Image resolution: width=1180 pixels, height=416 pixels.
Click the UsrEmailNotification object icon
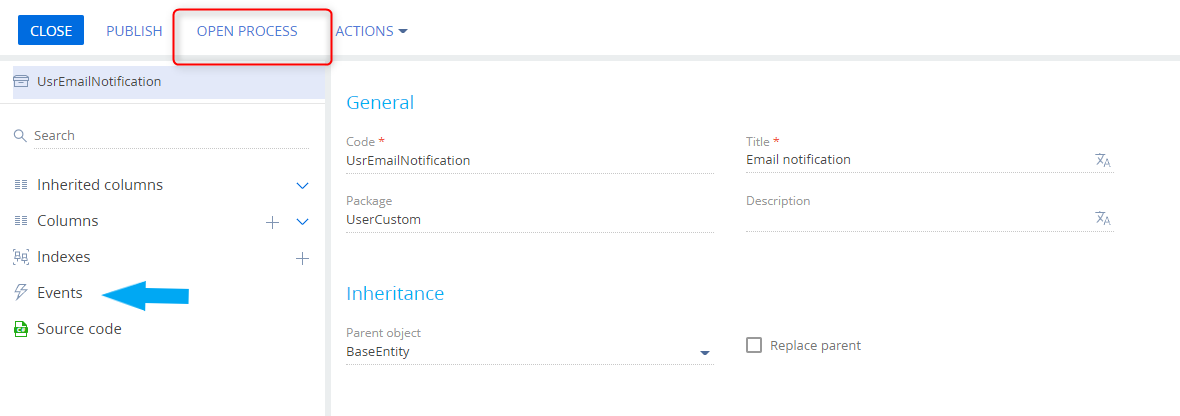[x=21, y=82]
